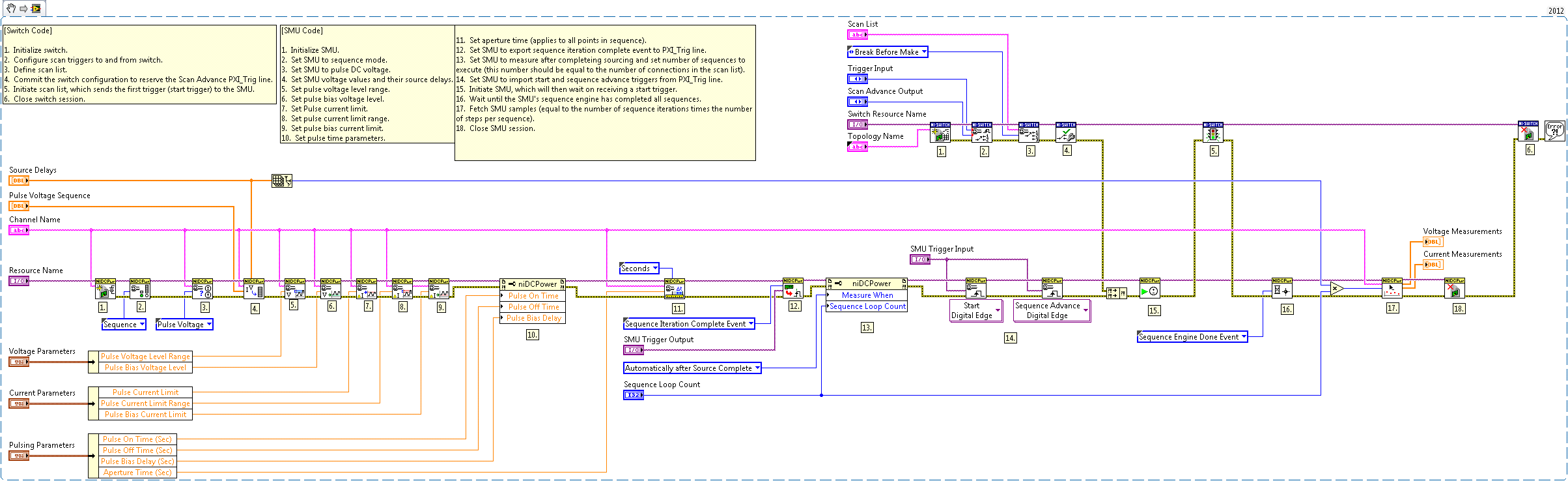1568x481 pixels.
Task: Click Pulse Bias Delay property node item
Action: [x=533, y=317]
